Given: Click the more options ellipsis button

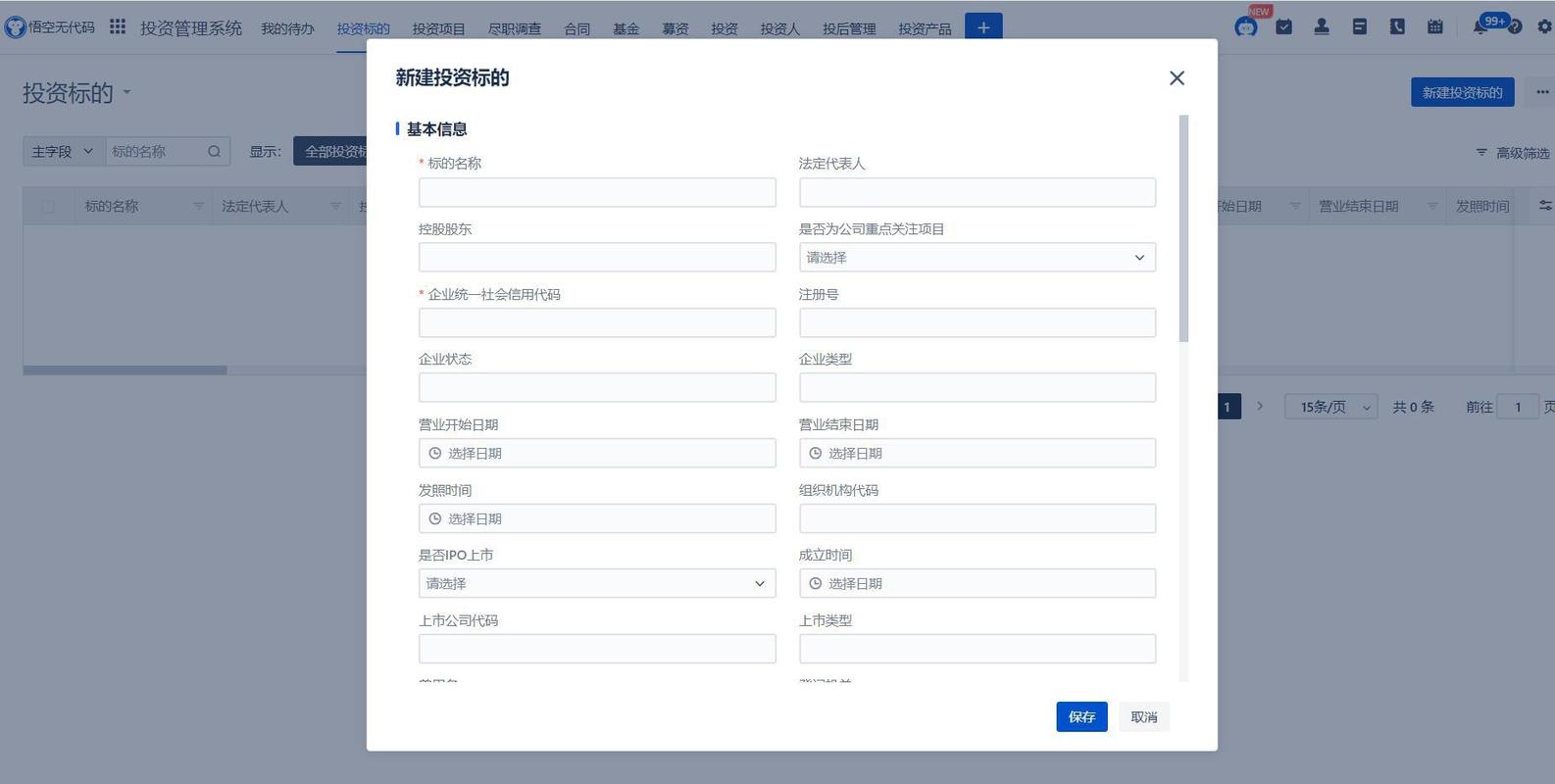Looking at the screenshot, I should click(1542, 92).
